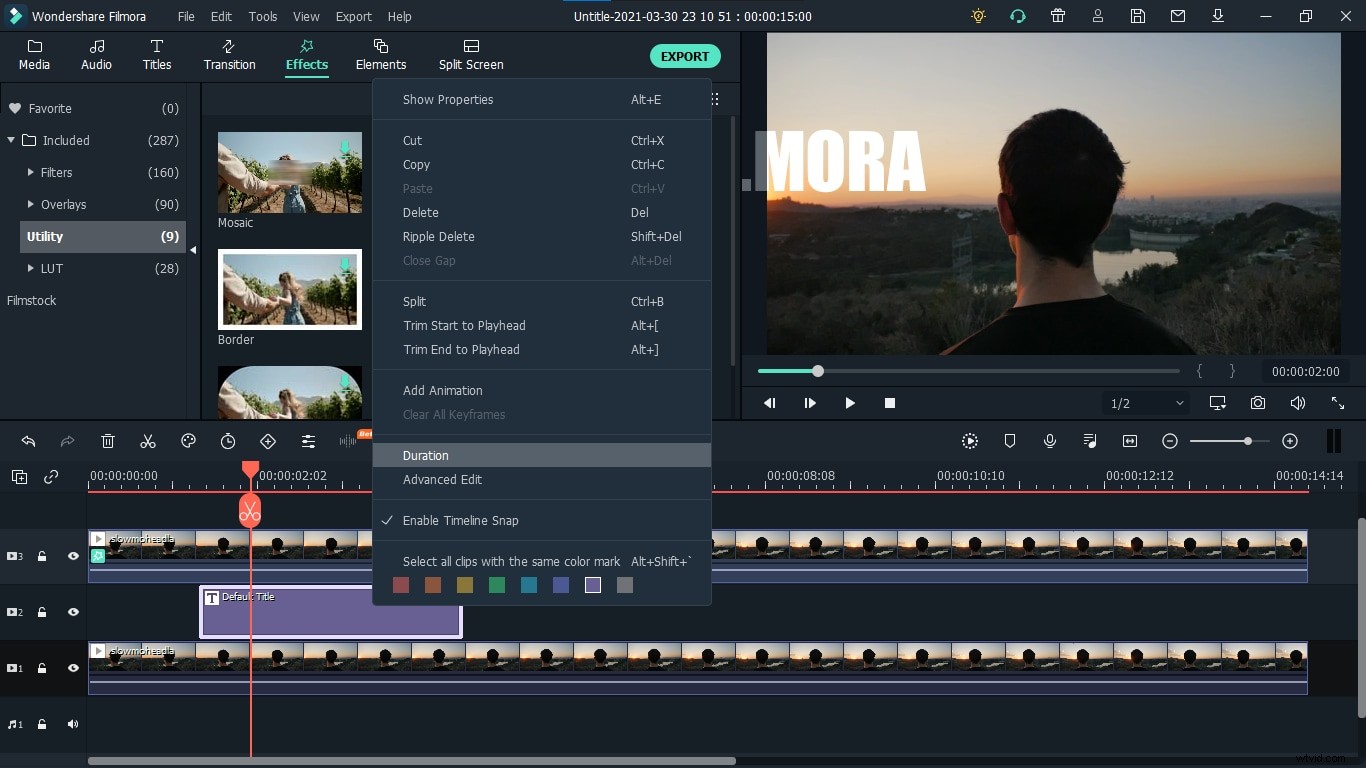Screen dimensions: 1366x768
Task: Open the 1/2 playback quality dropdown
Action: 1146,403
